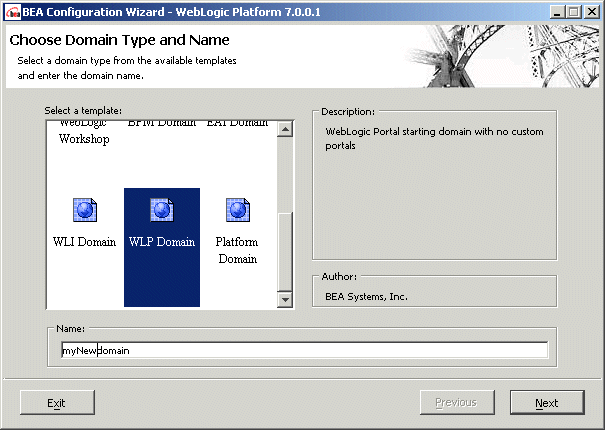This screenshot has height=430, width=605.
Task: Close the Configuration Wizard window
Action: (x=592, y=12)
